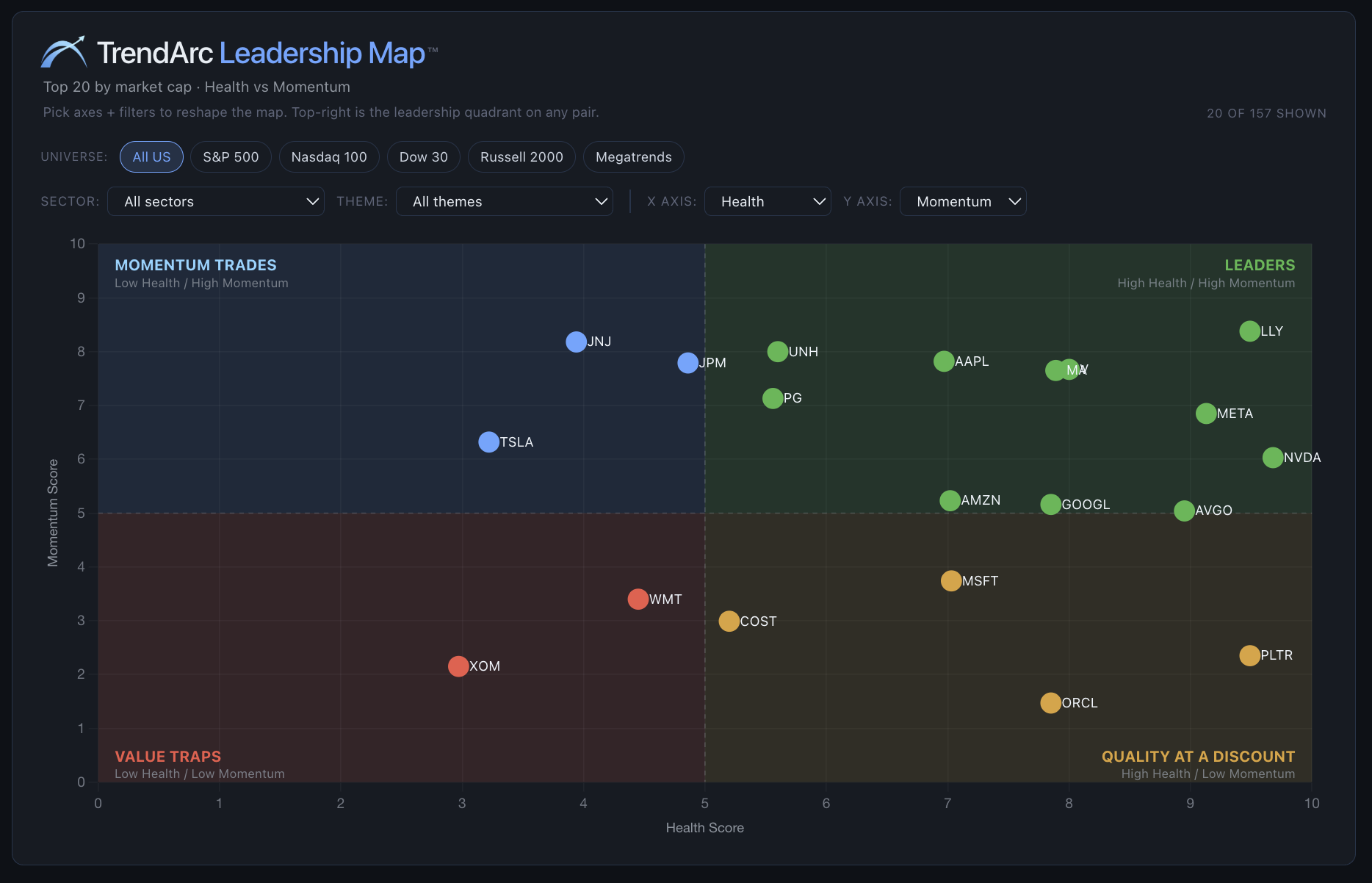The width and height of the screenshot is (1372, 883).
Task: Click the XOM red data point
Action: (x=458, y=666)
